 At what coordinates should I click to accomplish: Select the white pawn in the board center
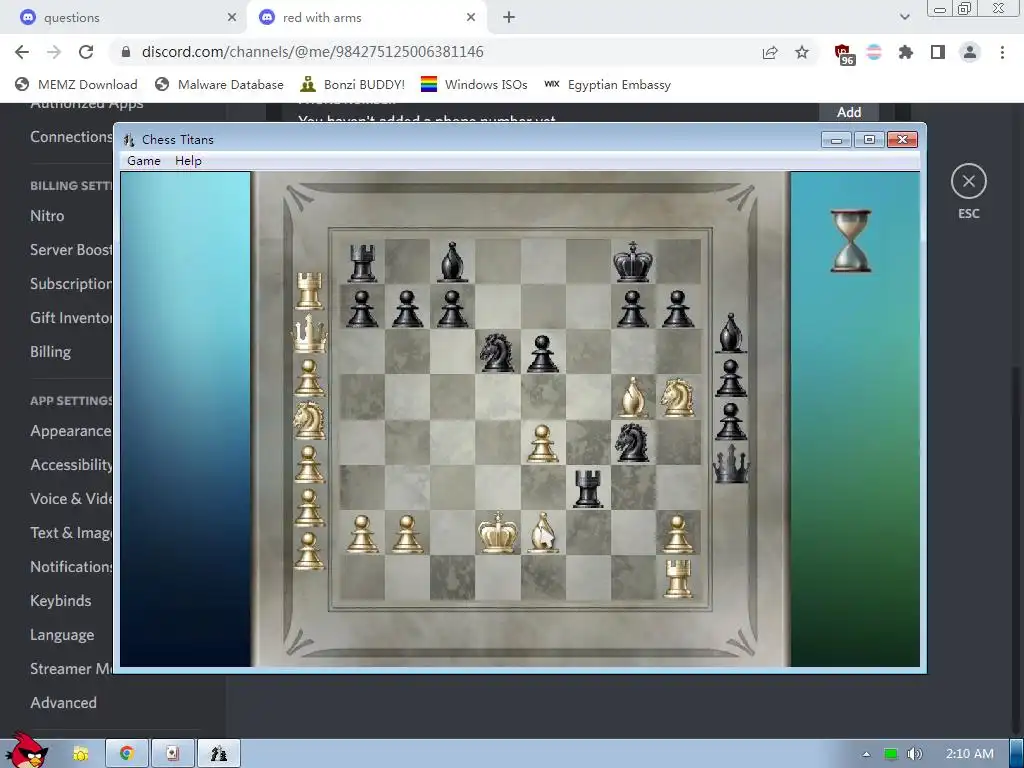tap(543, 443)
